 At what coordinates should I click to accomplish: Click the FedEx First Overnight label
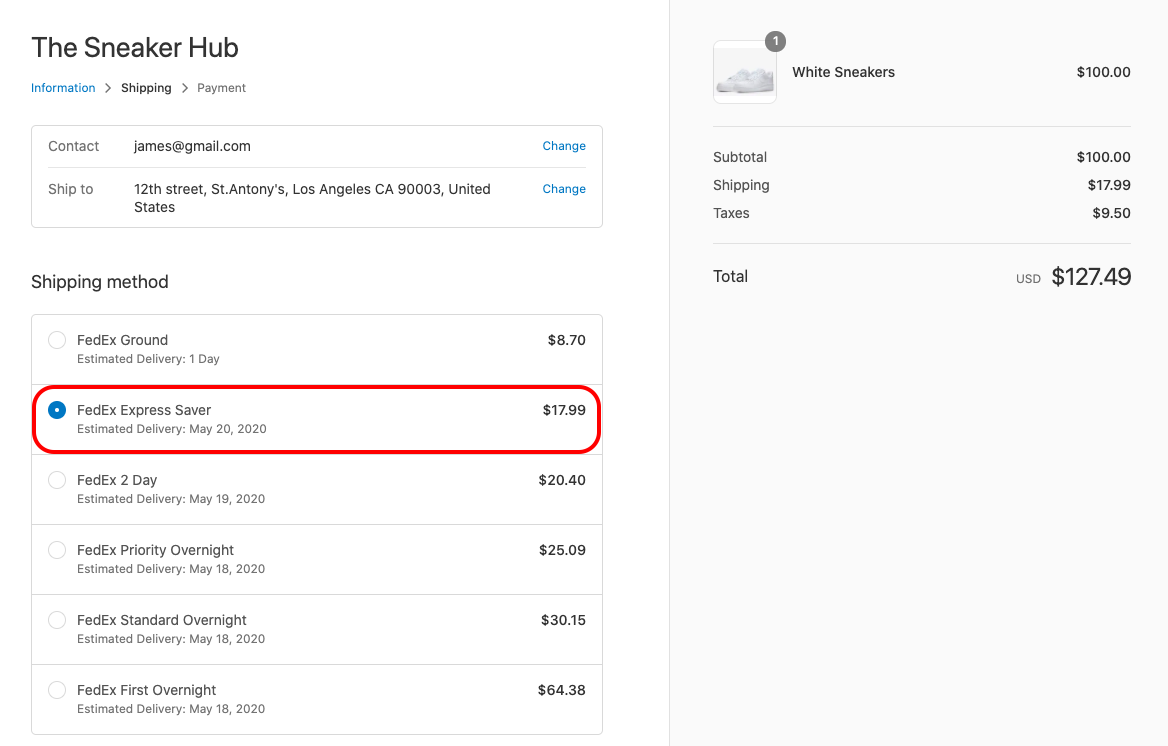click(x=147, y=691)
